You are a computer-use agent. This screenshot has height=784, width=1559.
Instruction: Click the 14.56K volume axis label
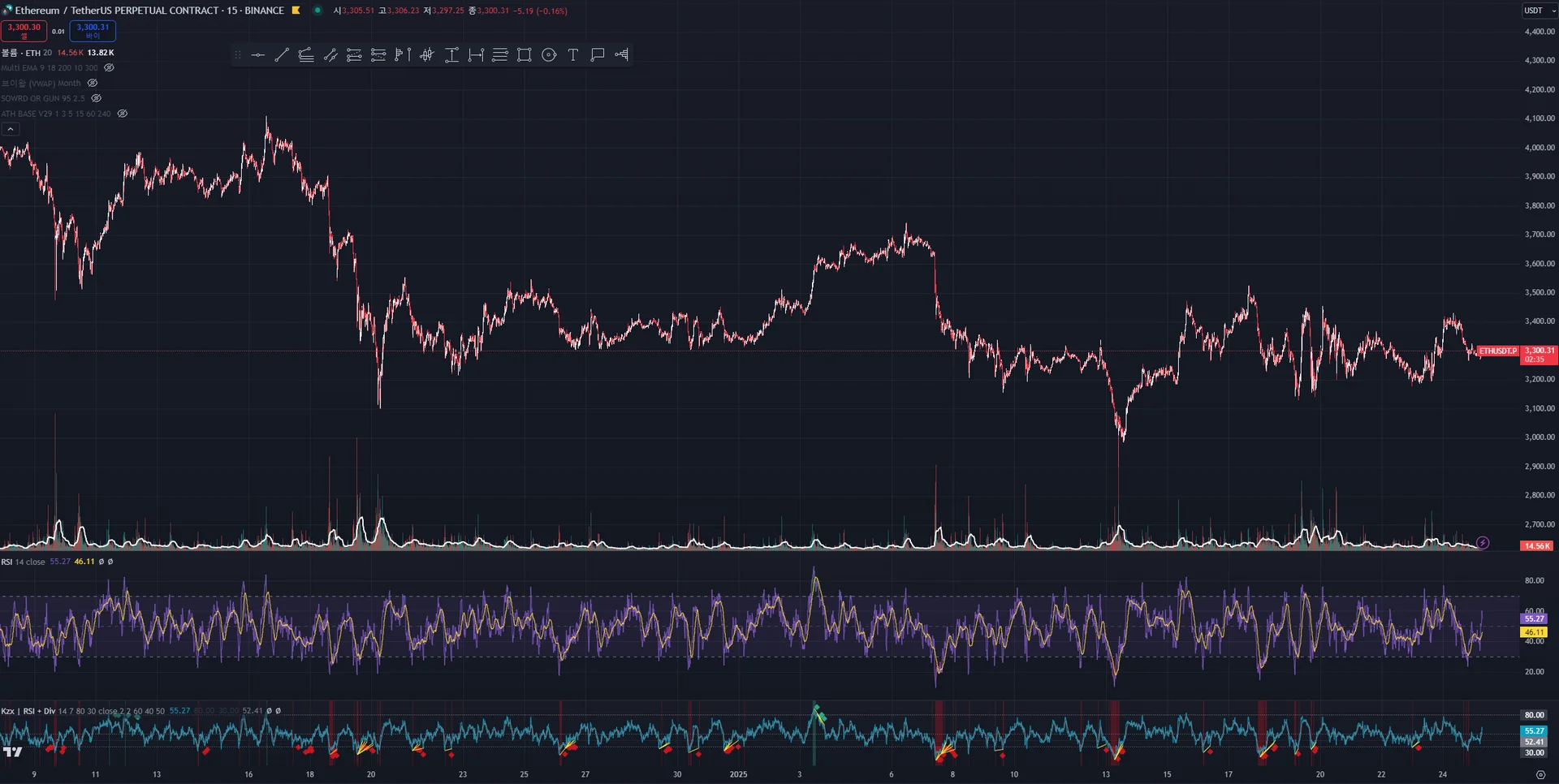pos(1536,546)
